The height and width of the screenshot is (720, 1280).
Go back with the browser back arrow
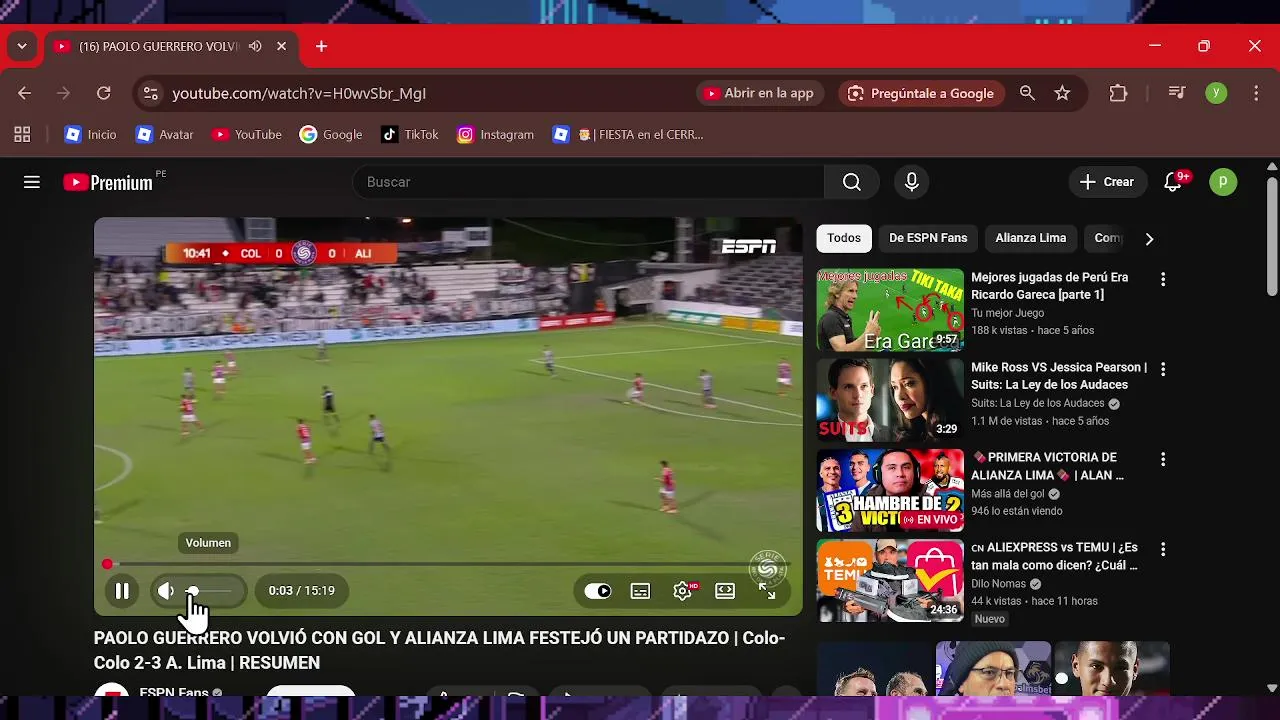[25, 93]
